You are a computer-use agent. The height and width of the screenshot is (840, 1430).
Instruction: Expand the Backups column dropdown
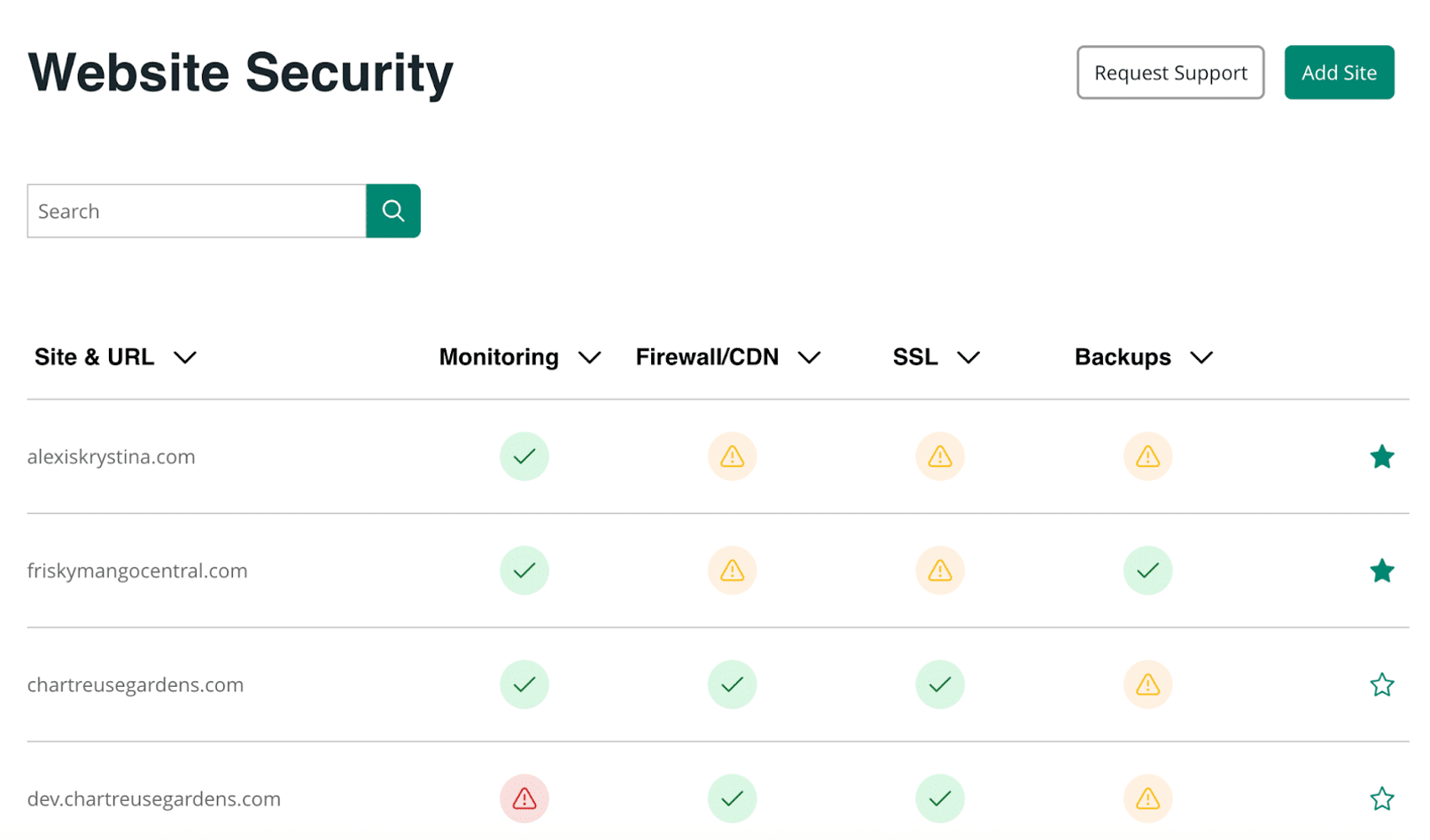(x=1201, y=358)
